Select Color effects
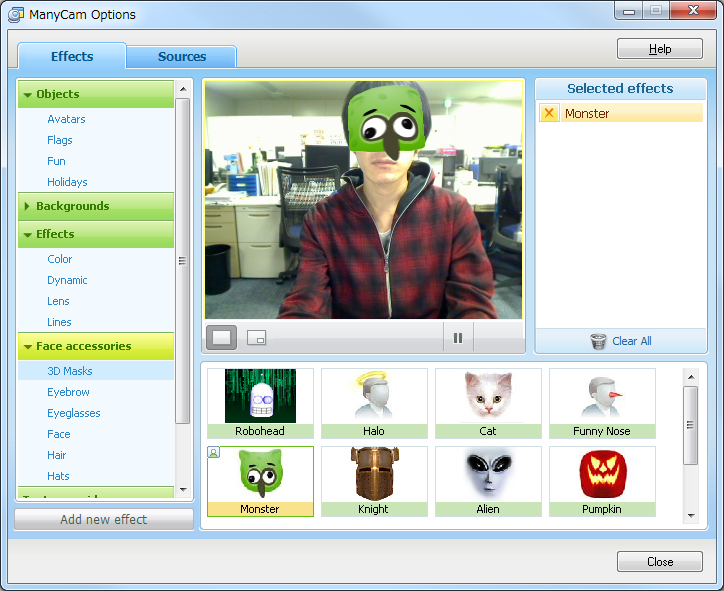The image size is (724, 591). point(60,259)
